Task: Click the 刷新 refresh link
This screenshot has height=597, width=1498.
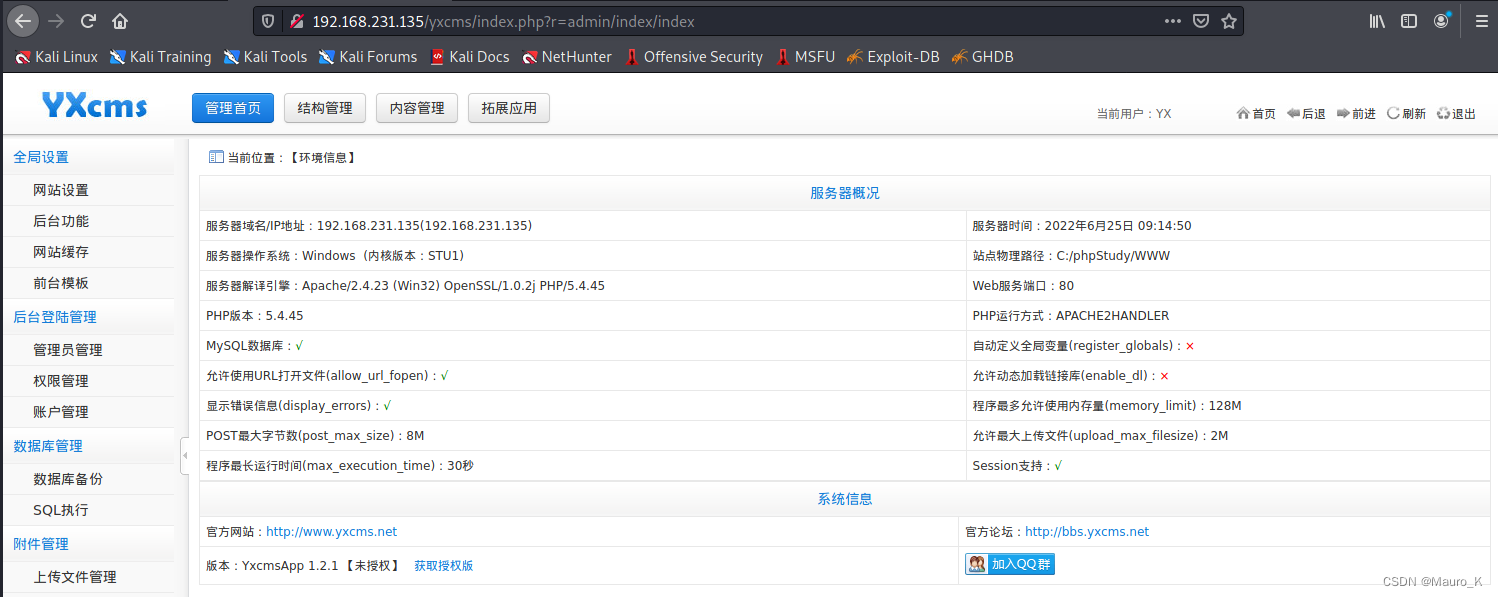Action: (x=1406, y=113)
